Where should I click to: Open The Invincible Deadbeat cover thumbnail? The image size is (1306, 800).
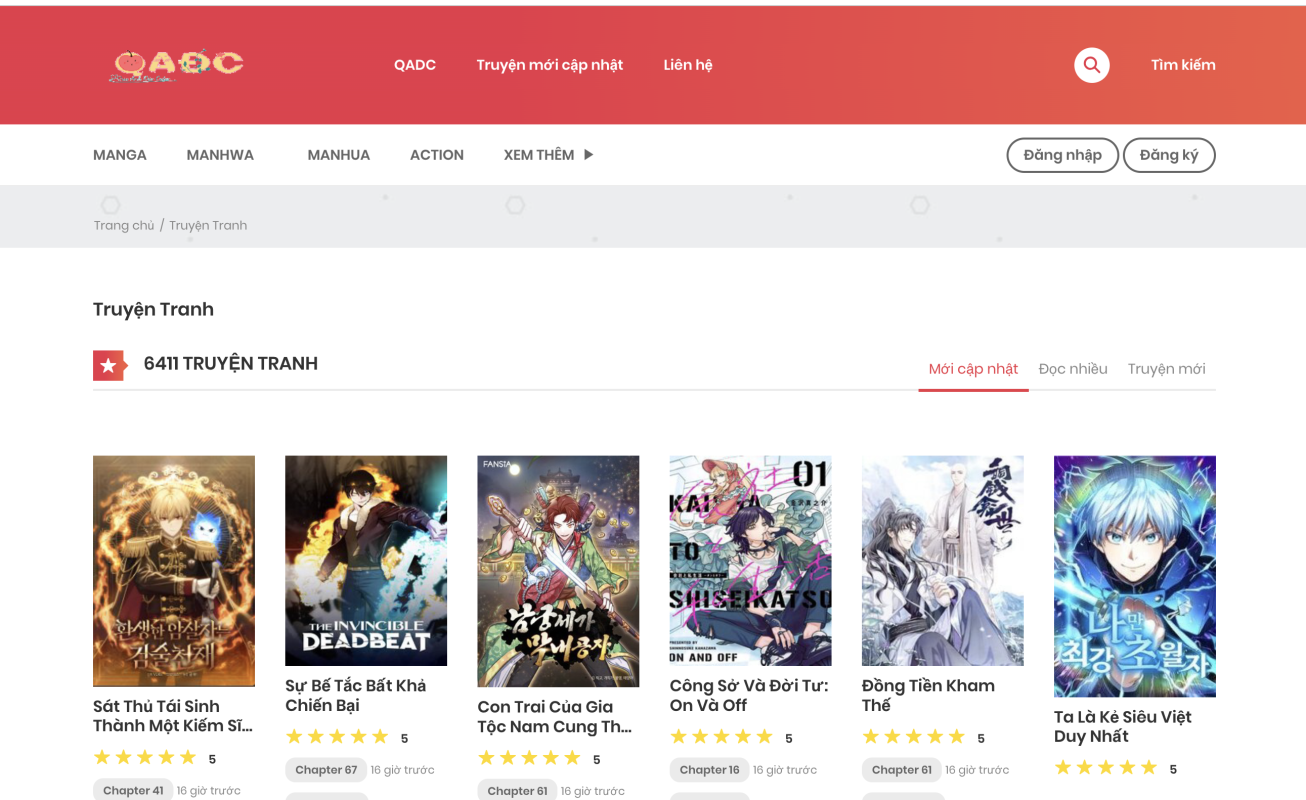click(366, 560)
